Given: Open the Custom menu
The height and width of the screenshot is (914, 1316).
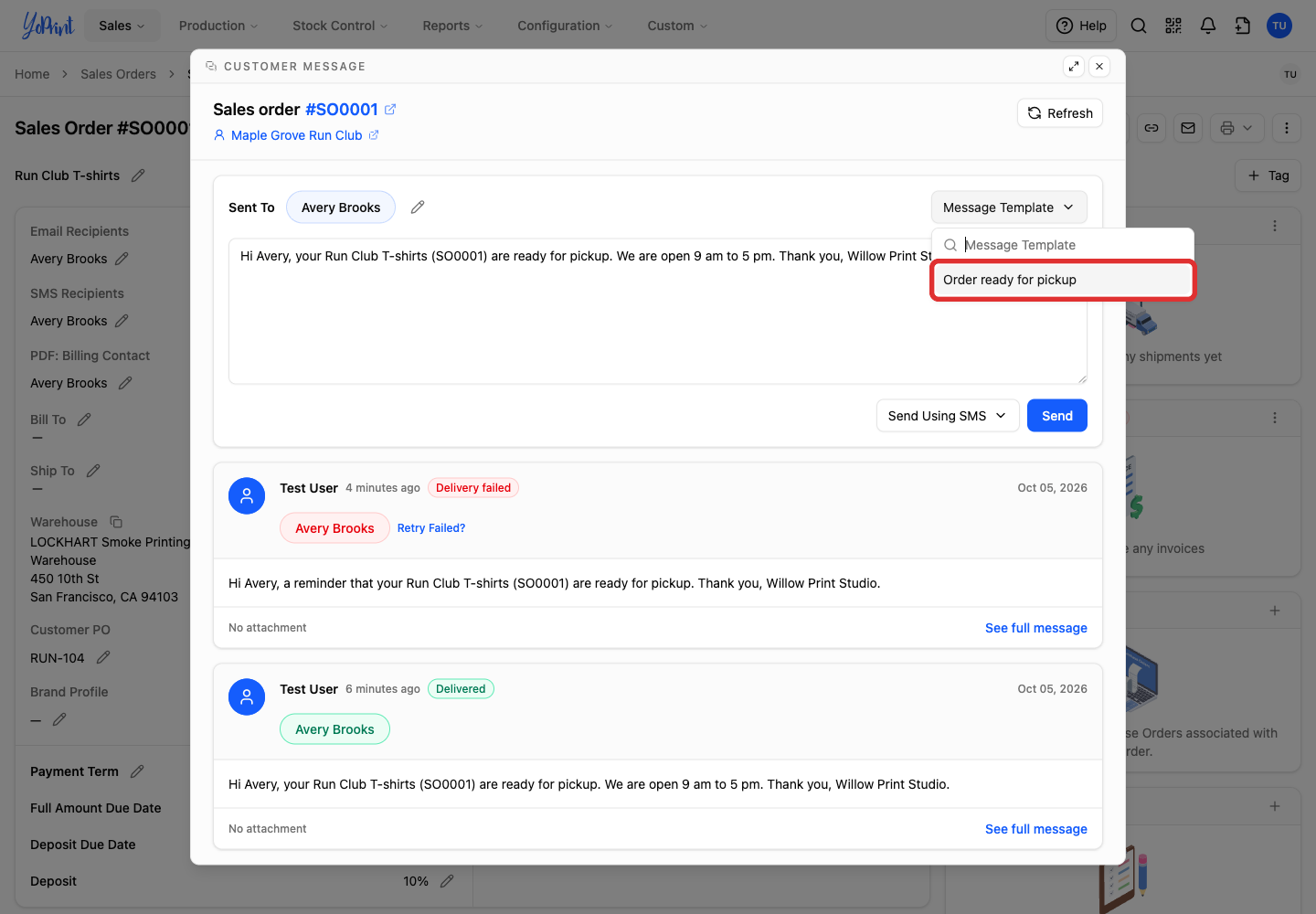Looking at the screenshot, I should coord(677,26).
